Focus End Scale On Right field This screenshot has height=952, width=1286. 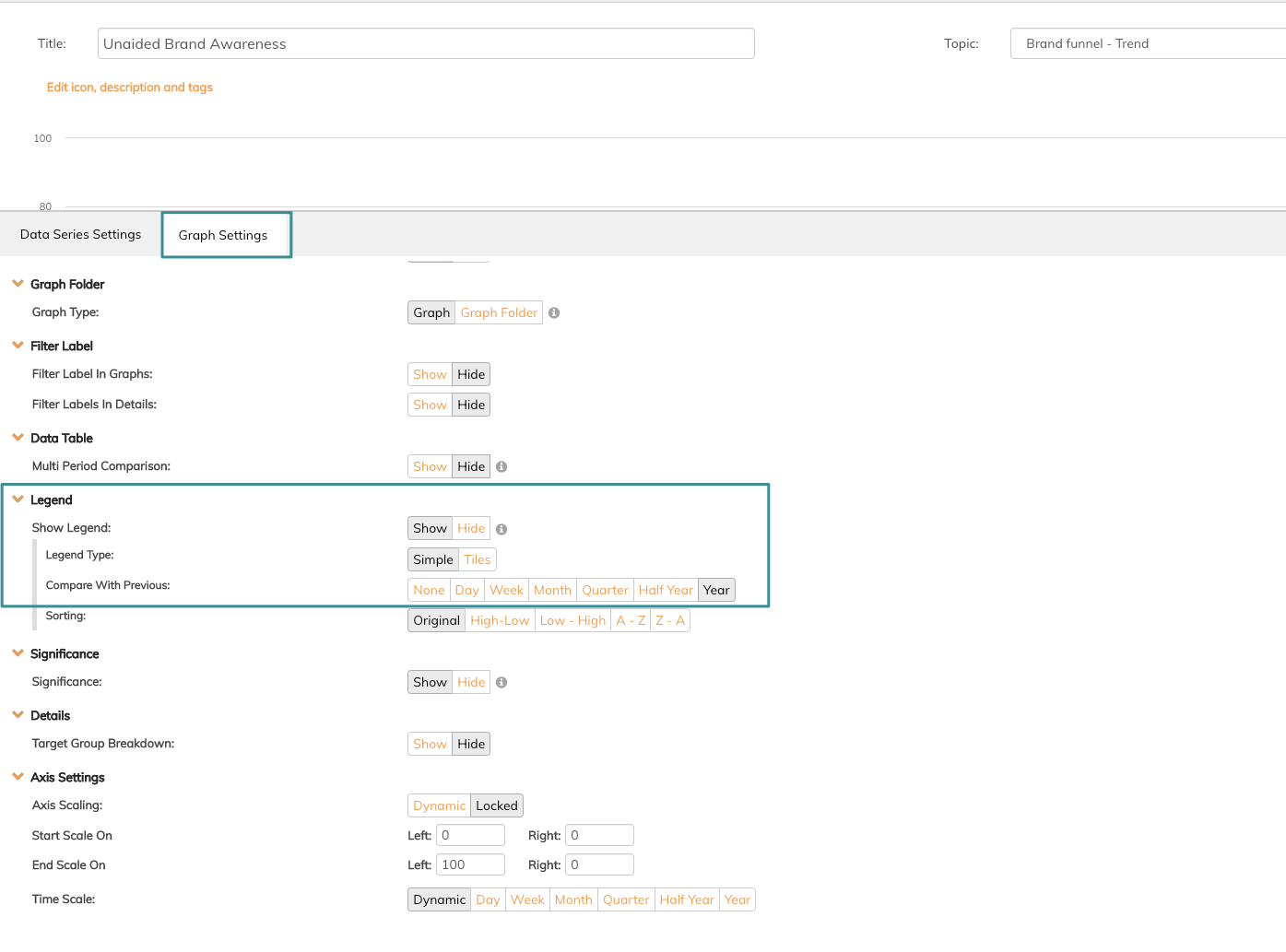pyautogui.click(x=599, y=864)
